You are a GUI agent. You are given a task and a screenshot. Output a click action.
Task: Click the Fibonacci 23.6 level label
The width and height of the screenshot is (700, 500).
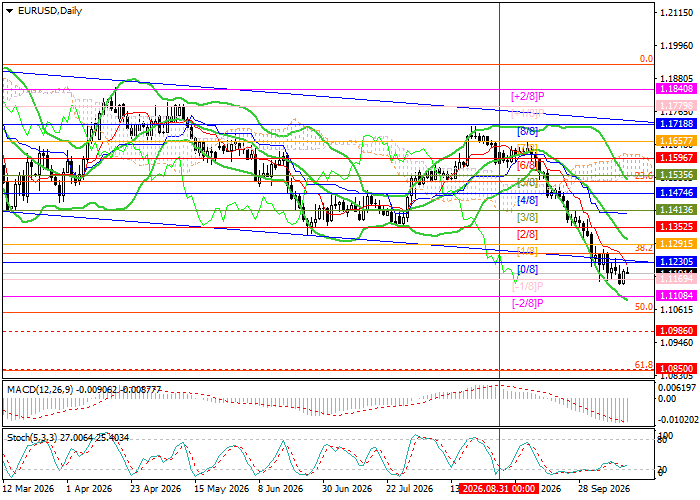[644, 176]
